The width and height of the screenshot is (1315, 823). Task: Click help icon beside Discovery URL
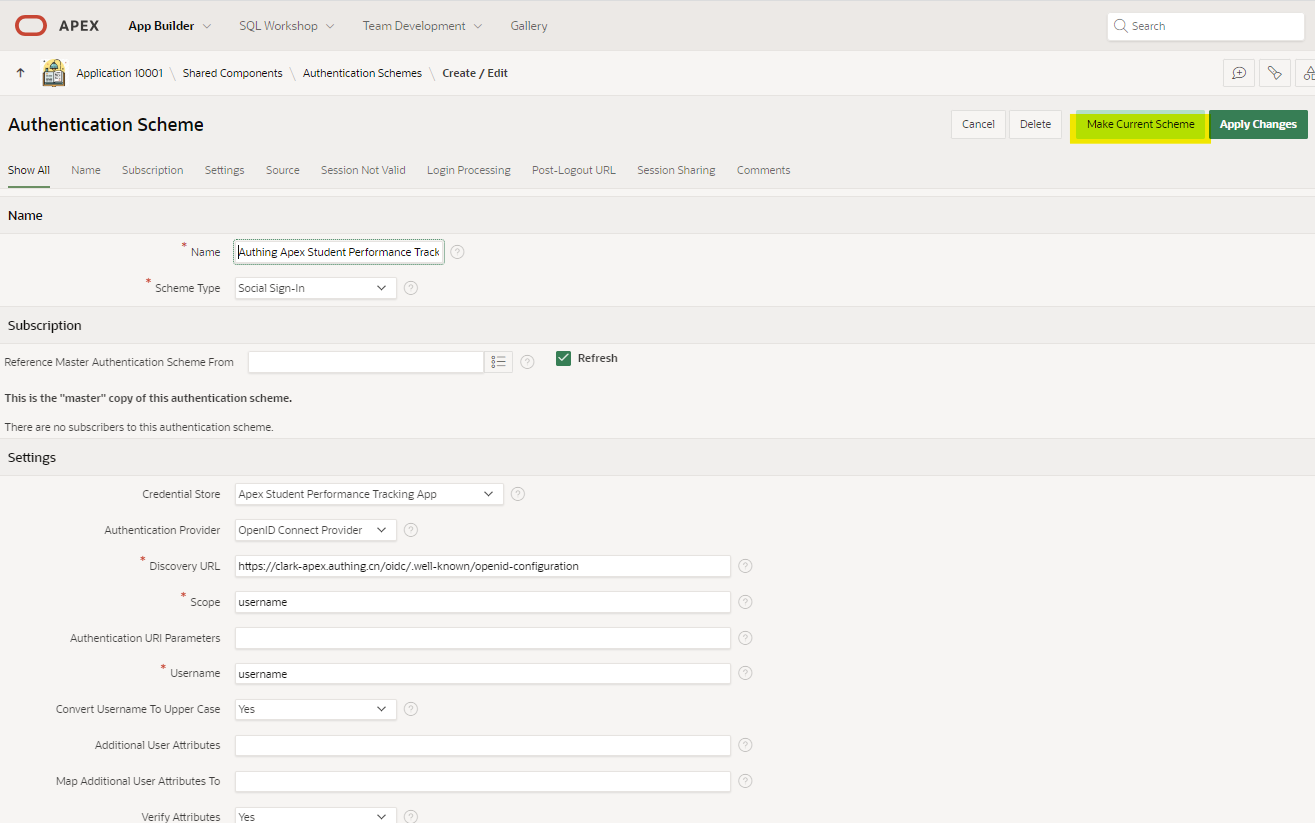tap(745, 566)
